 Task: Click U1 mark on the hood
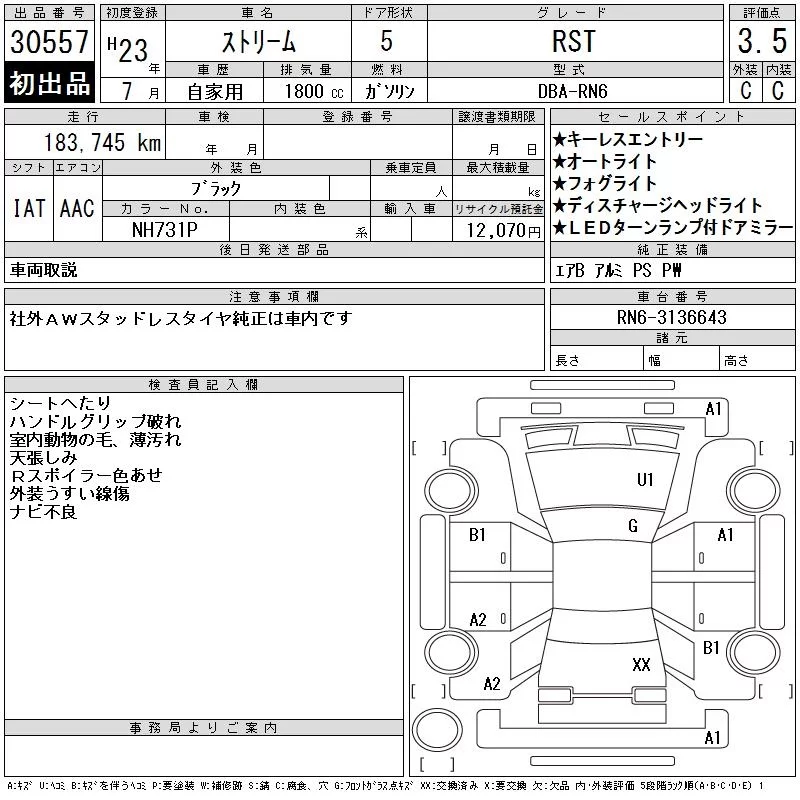(x=645, y=480)
